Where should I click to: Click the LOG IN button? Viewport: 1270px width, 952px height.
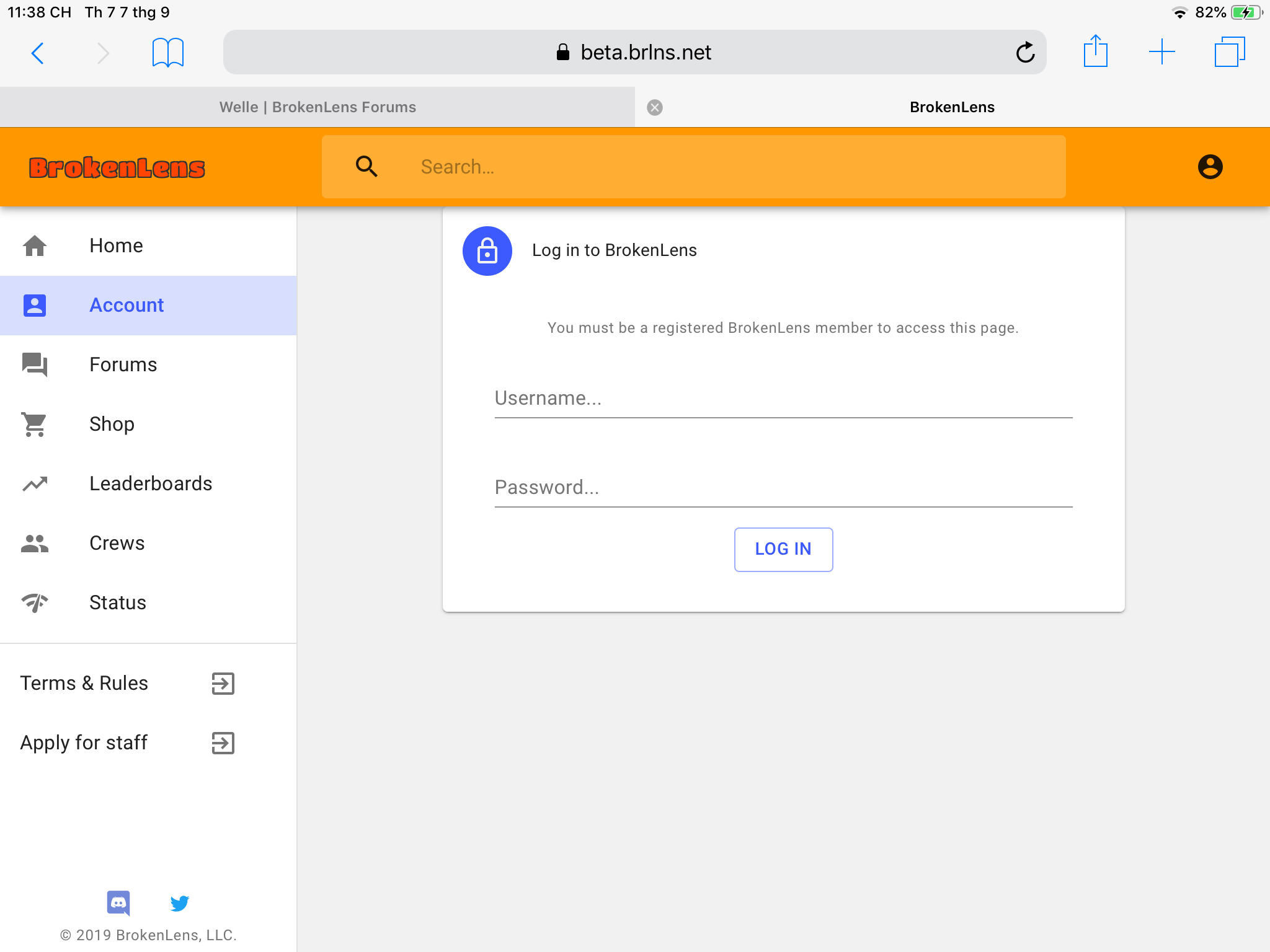(783, 549)
